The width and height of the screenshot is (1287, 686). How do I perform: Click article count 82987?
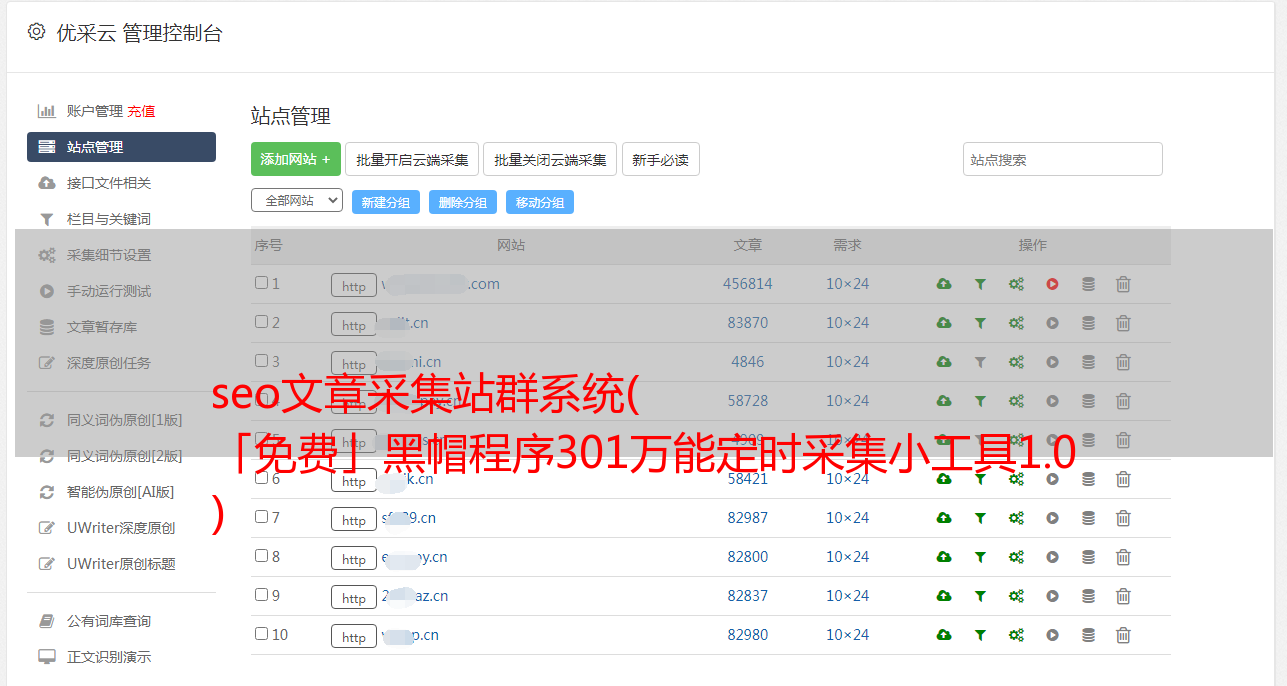[x=748, y=518]
